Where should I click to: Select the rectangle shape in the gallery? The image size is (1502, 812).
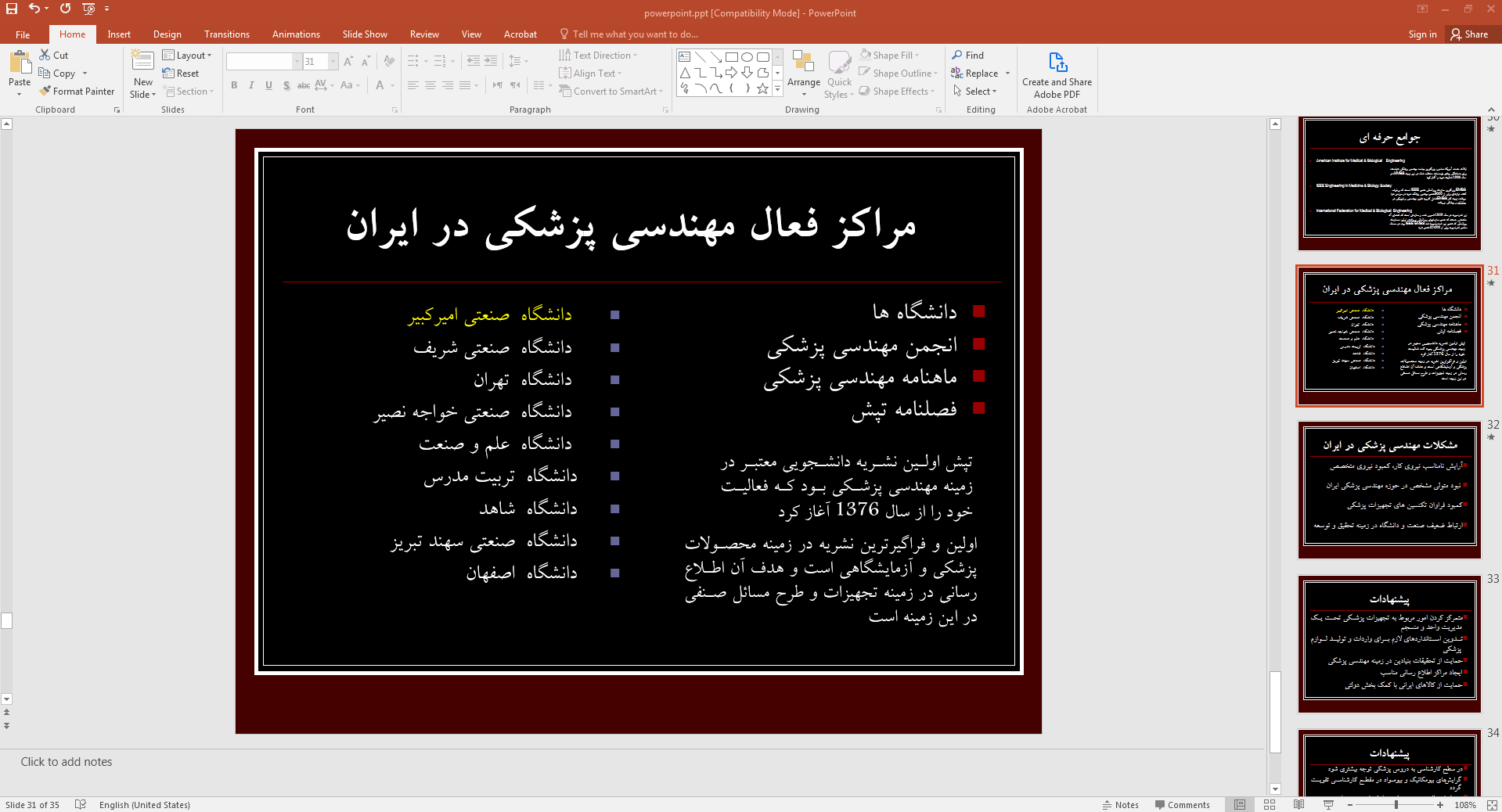(731, 57)
